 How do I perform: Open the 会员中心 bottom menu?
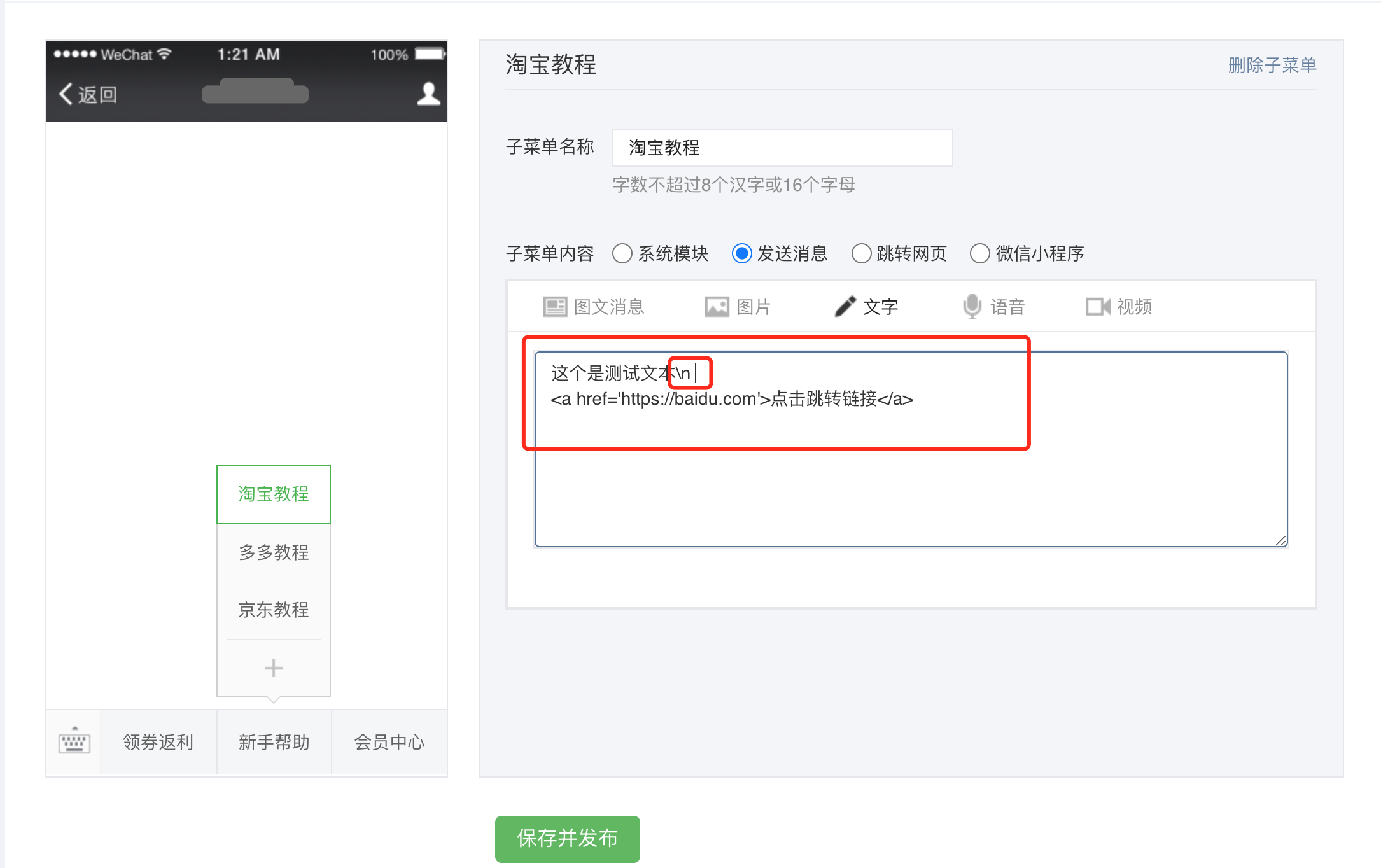click(x=389, y=742)
